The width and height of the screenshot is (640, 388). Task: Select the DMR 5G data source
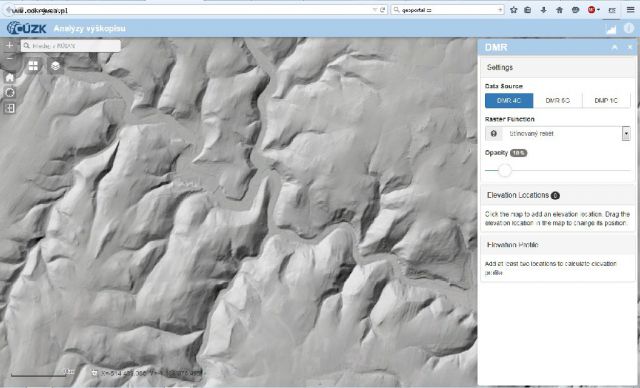[558, 100]
